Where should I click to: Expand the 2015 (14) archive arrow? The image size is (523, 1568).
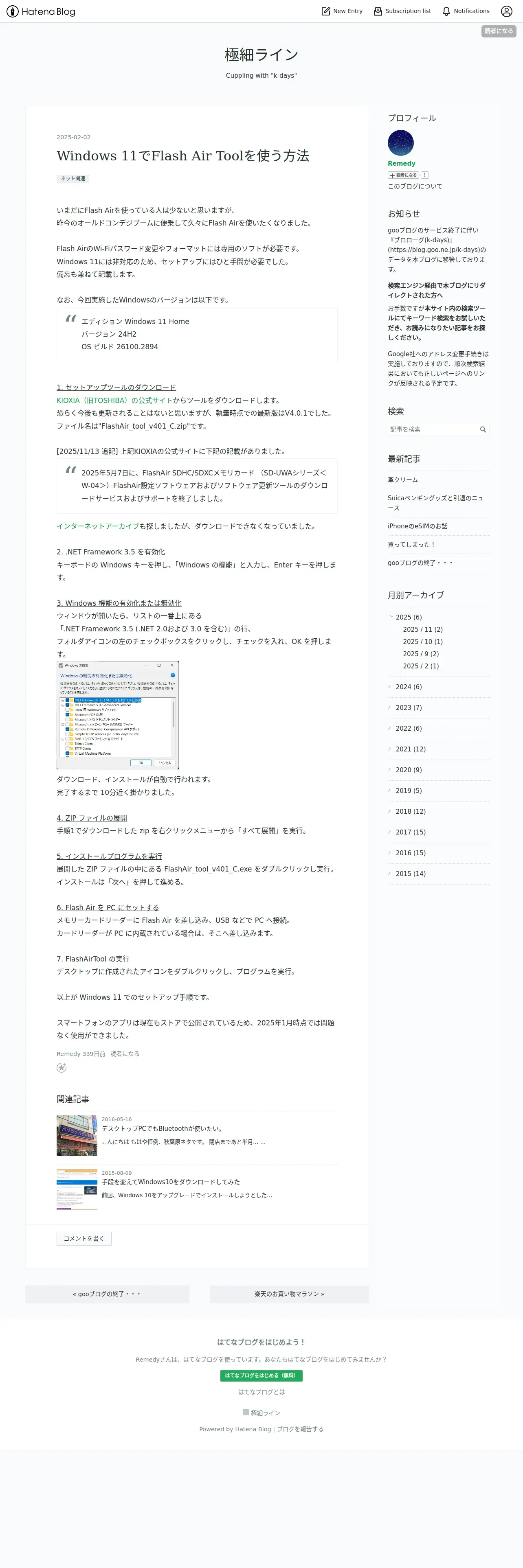[x=390, y=873]
